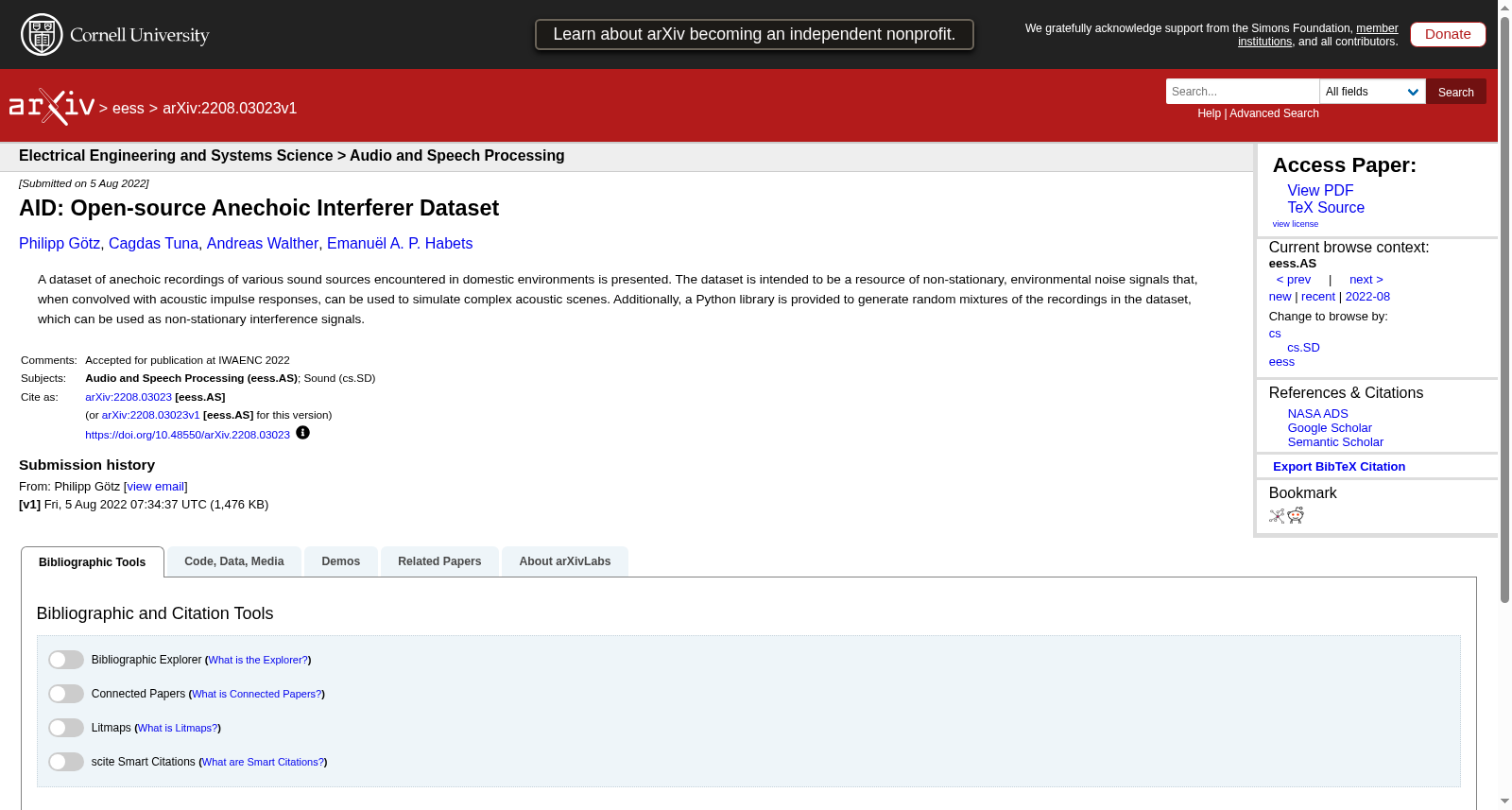Image resolution: width=1512 pixels, height=810 pixels.
Task: Browse by cs.SD category
Action: point(1303,348)
